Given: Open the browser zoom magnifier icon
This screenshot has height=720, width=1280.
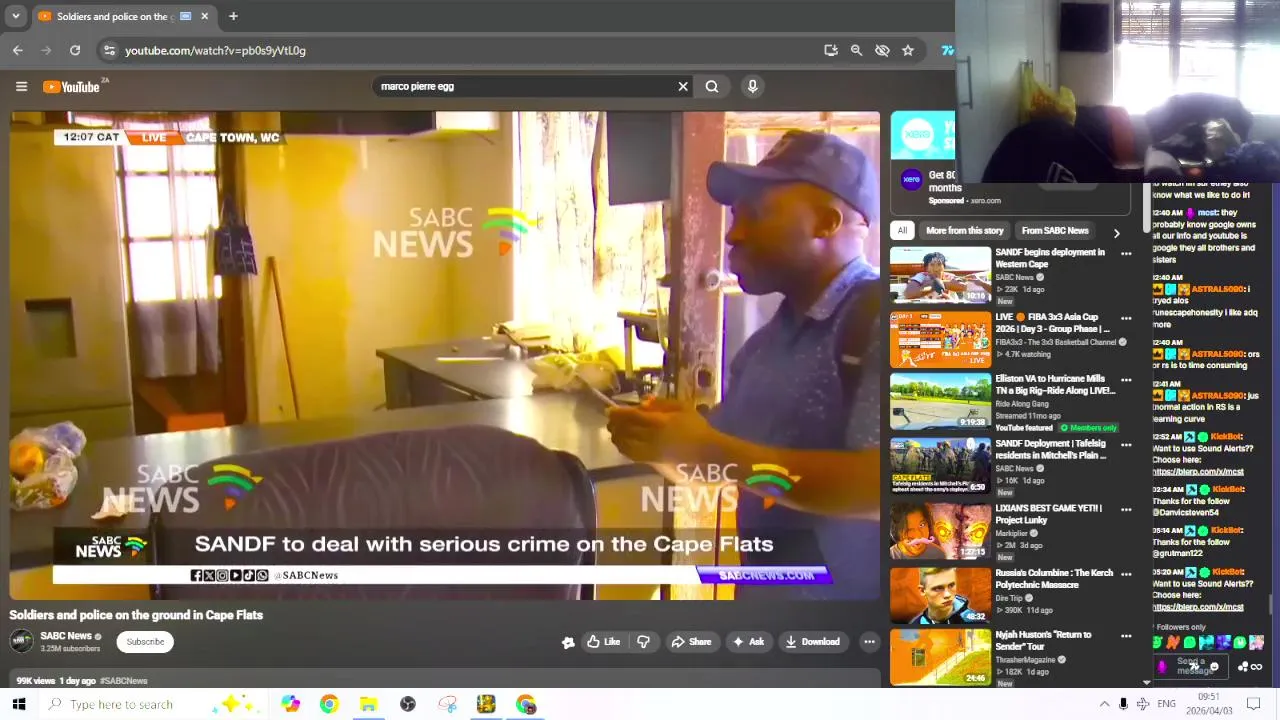Looking at the screenshot, I should [857, 50].
